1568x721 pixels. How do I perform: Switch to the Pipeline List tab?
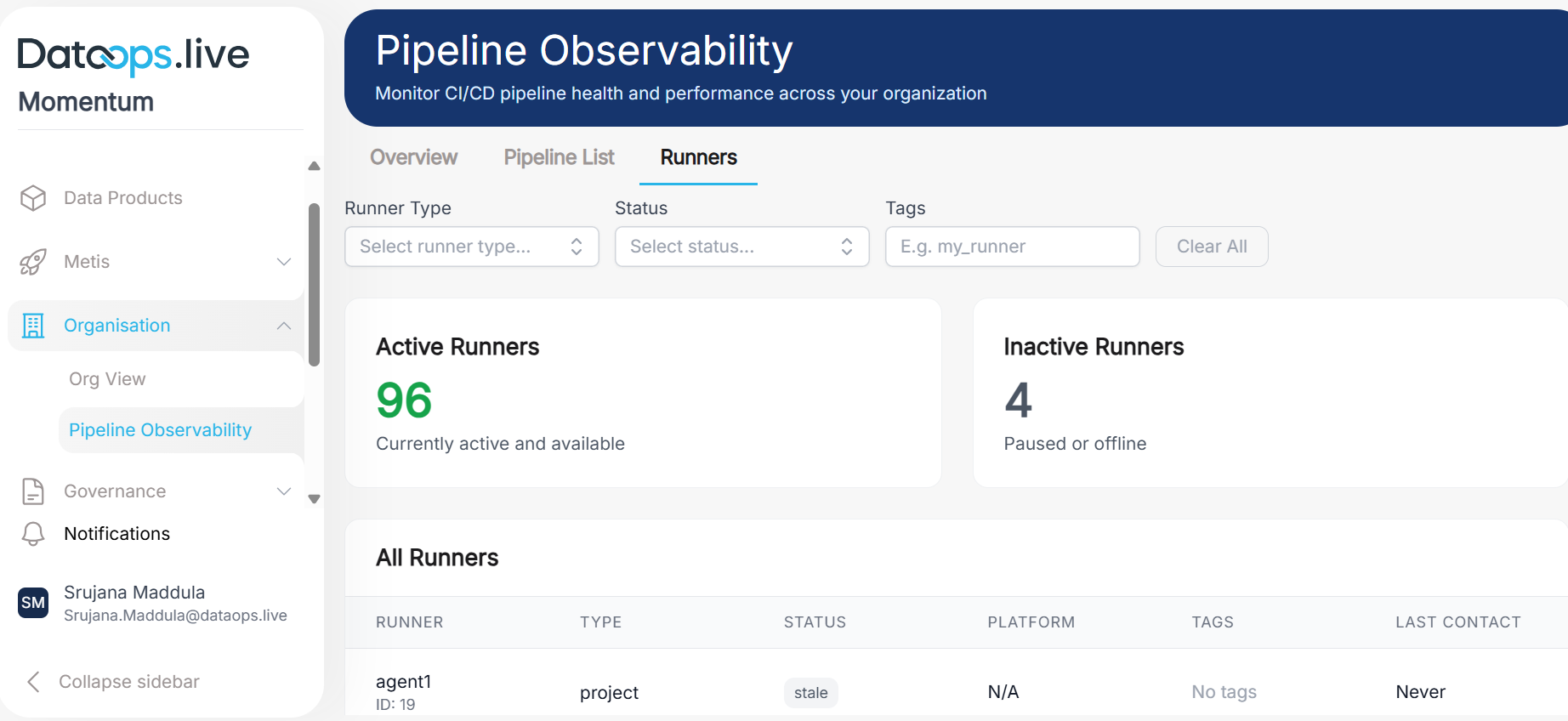(x=559, y=157)
